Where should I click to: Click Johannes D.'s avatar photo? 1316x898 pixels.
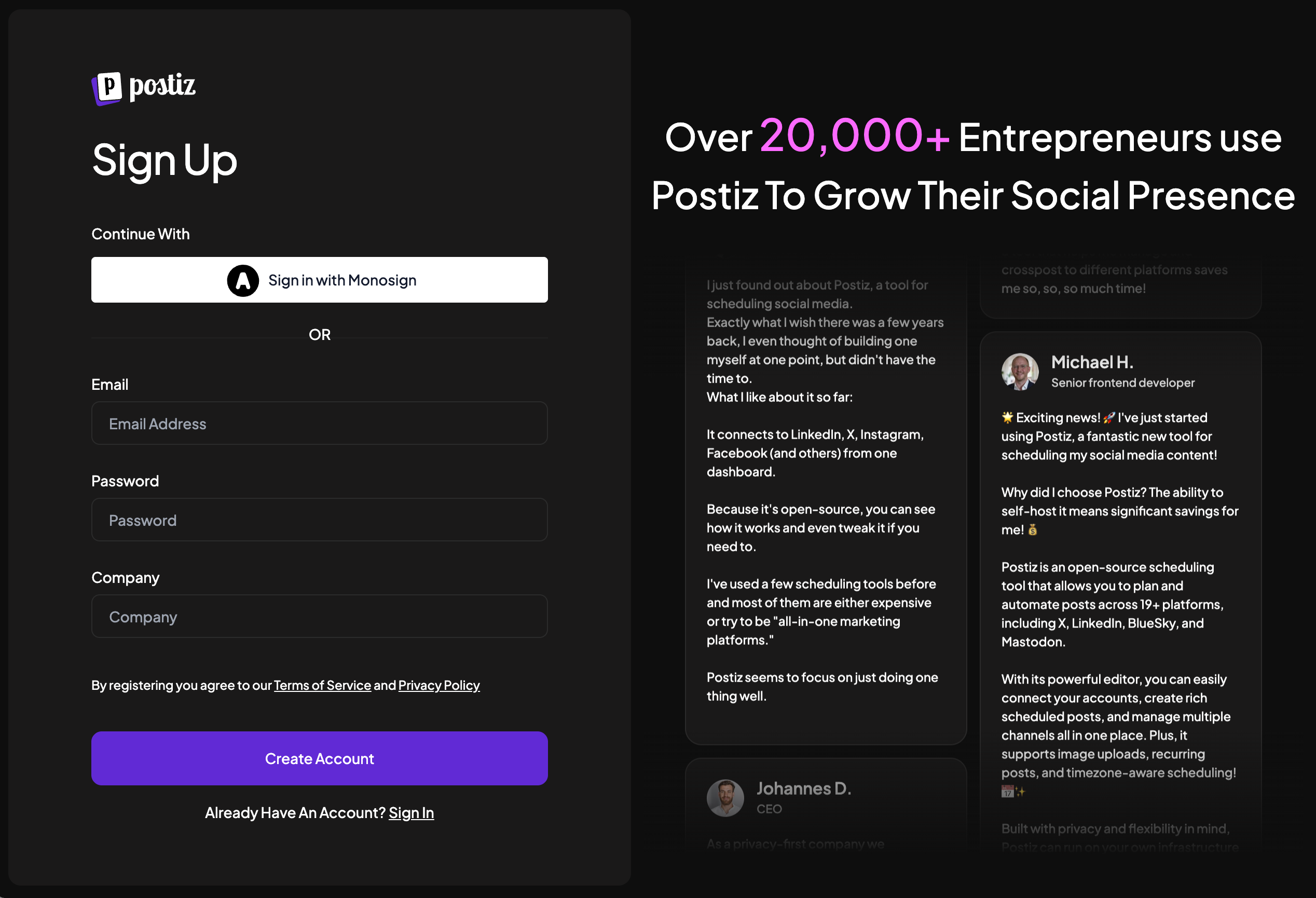(725, 798)
